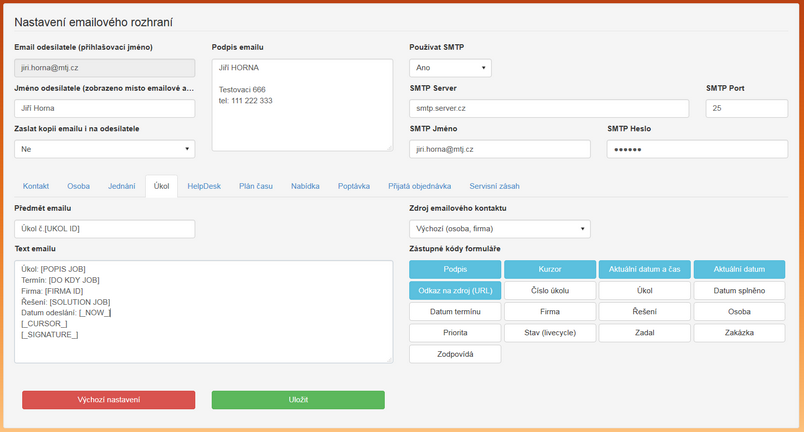The width and height of the screenshot is (804, 432).
Task: Insert 'Odkaz na zdroj (URL)' code
Action: click(x=455, y=290)
